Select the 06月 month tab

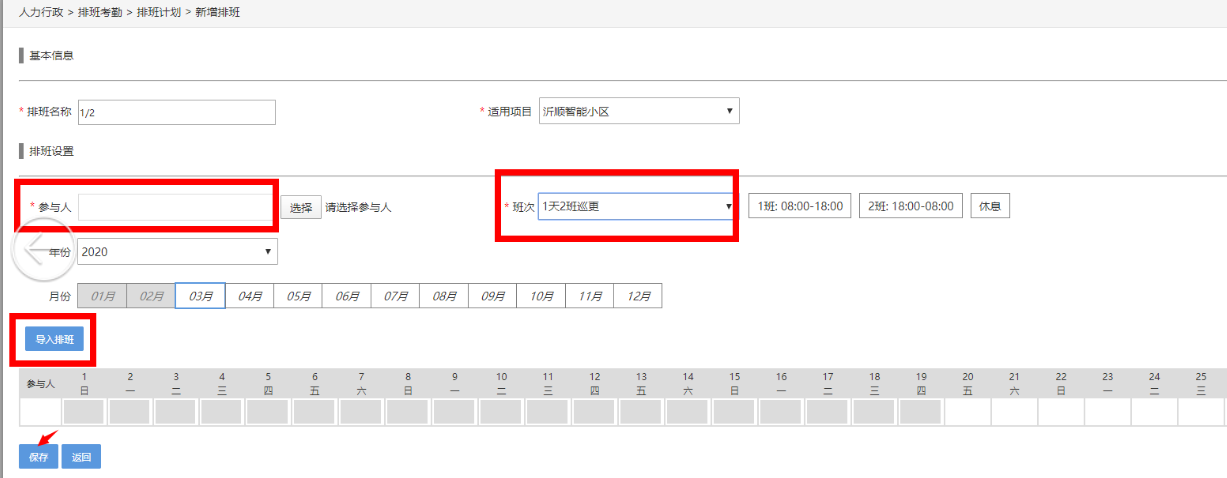click(x=347, y=296)
